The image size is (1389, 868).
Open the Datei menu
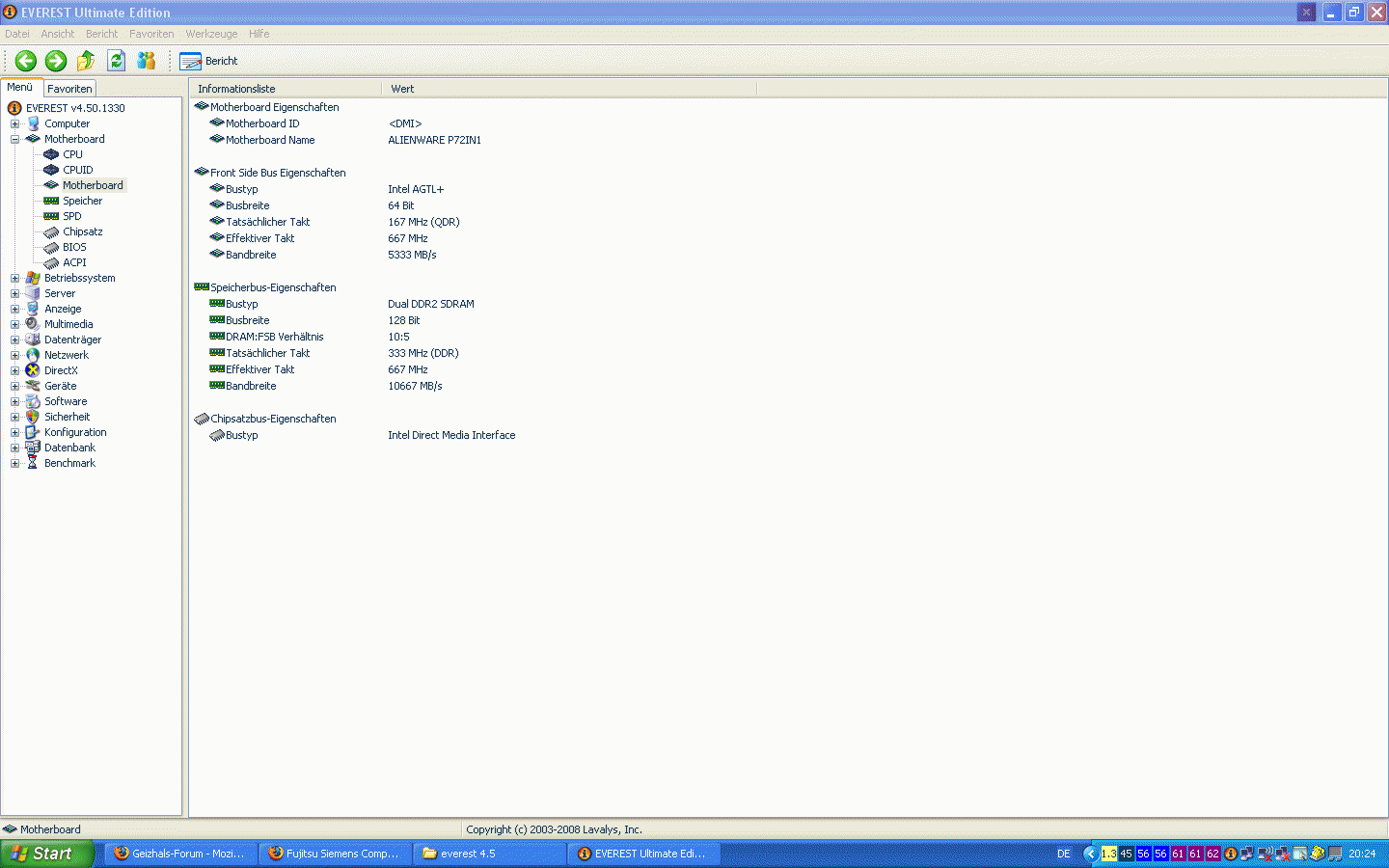pyautogui.click(x=16, y=34)
